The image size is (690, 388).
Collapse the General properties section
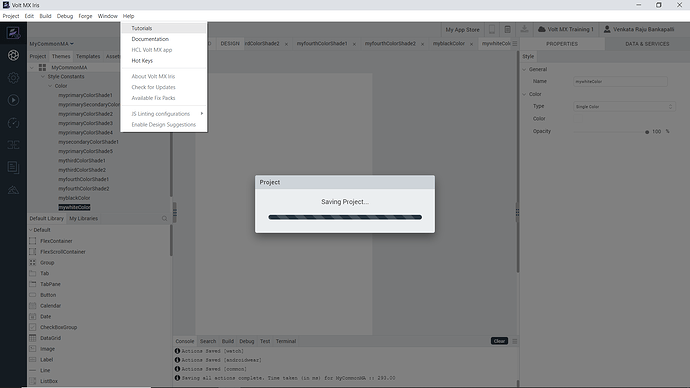tap(524, 70)
